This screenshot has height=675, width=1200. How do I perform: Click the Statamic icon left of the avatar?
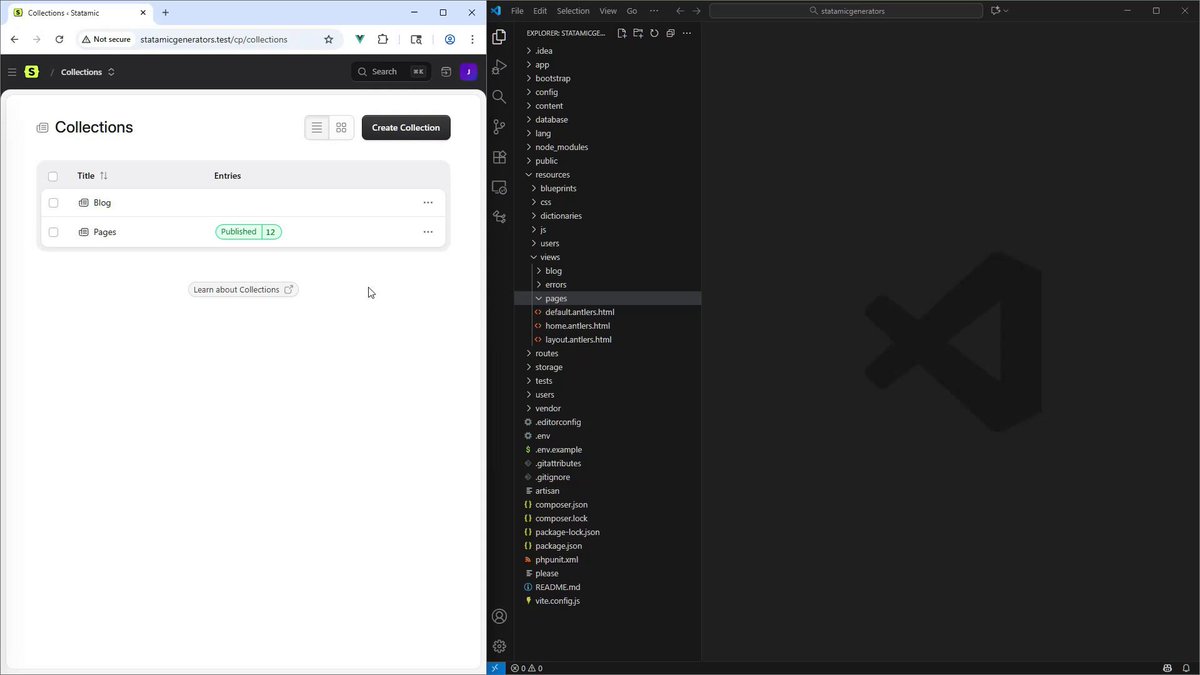(x=446, y=72)
